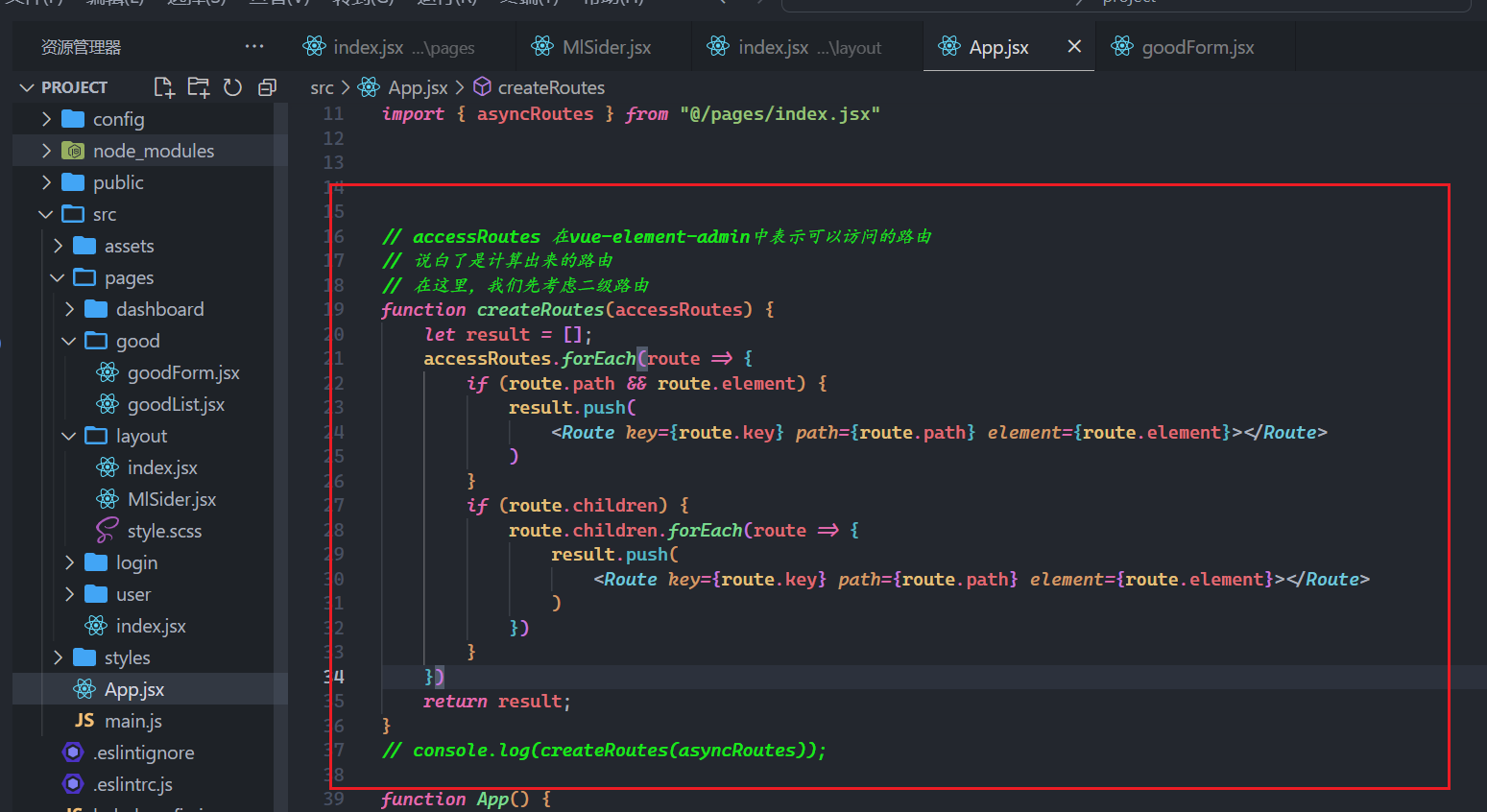Image resolution: width=1487 pixels, height=812 pixels.
Task: Click the "@/pages/index.jsx" import string
Action: pos(779,114)
